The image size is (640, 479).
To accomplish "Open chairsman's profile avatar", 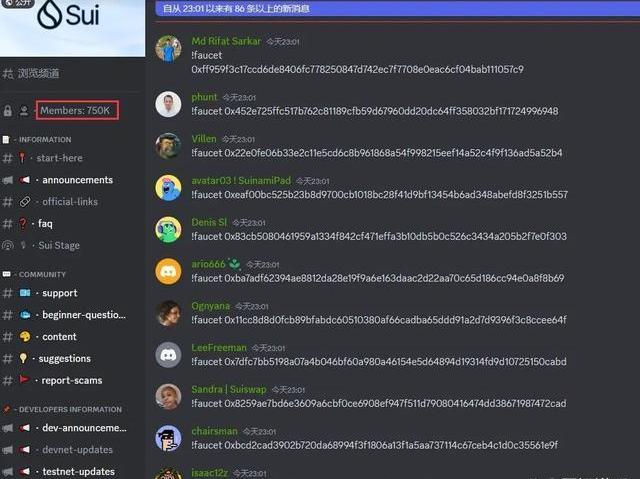I will [168, 439].
